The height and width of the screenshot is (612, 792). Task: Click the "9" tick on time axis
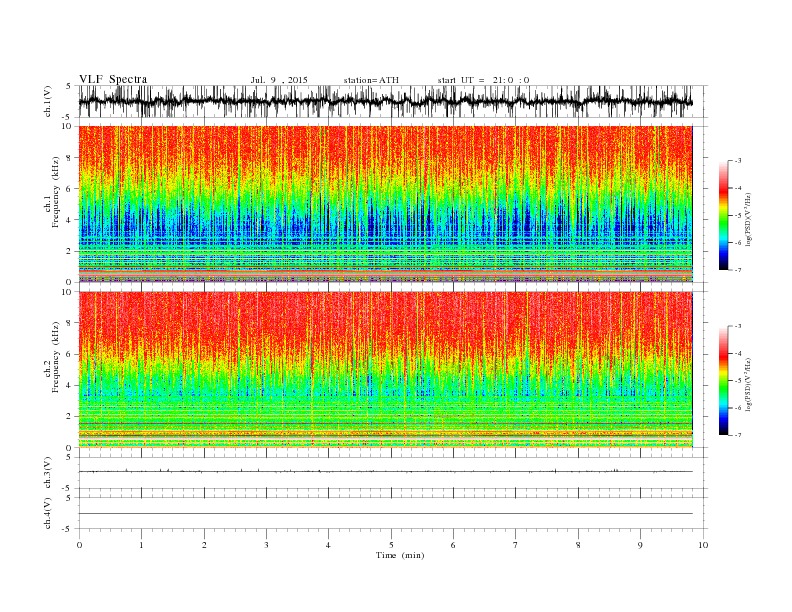pyautogui.click(x=640, y=545)
